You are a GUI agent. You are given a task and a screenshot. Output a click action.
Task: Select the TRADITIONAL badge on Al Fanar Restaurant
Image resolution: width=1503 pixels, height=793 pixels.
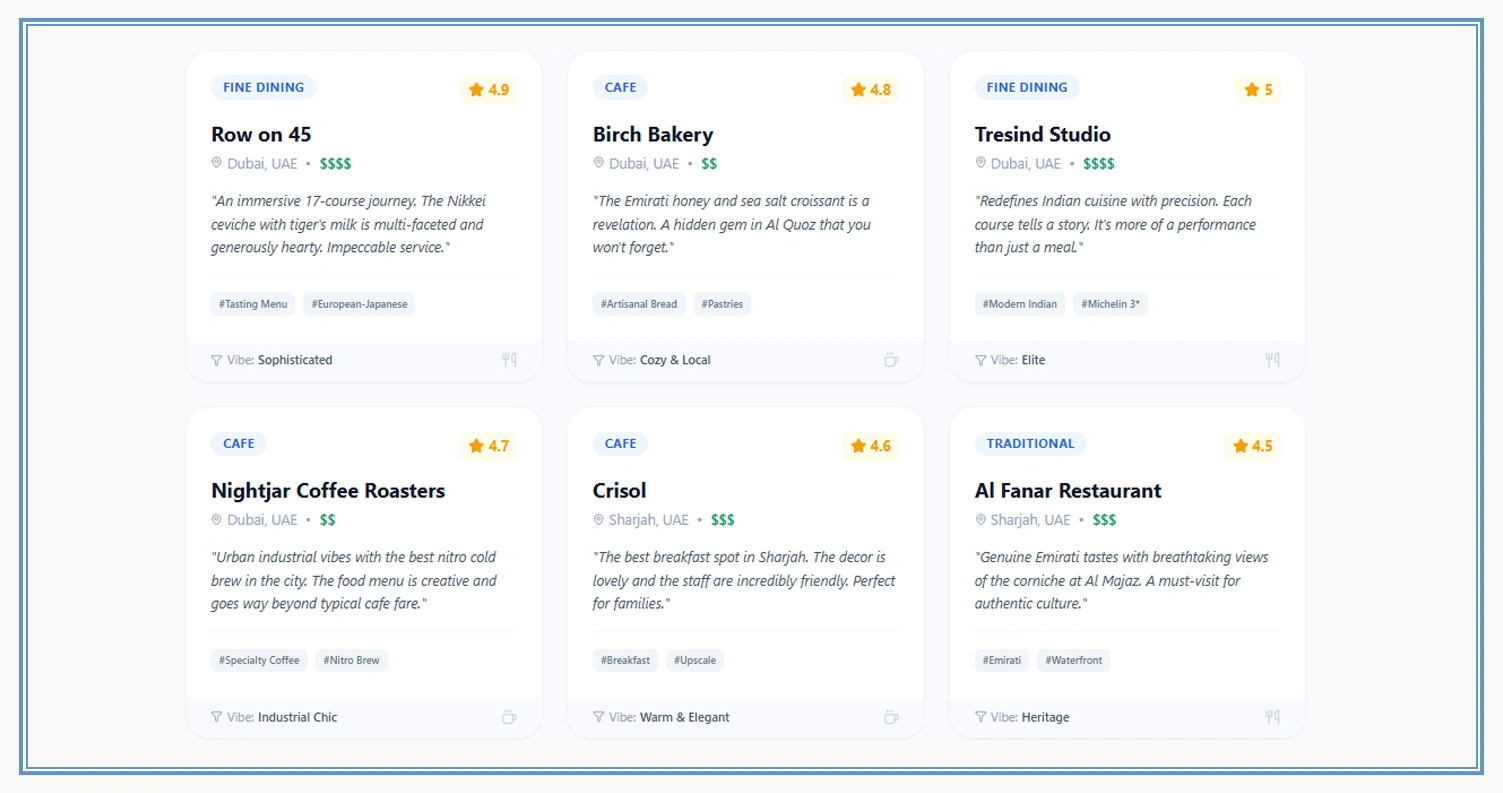coord(1030,443)
